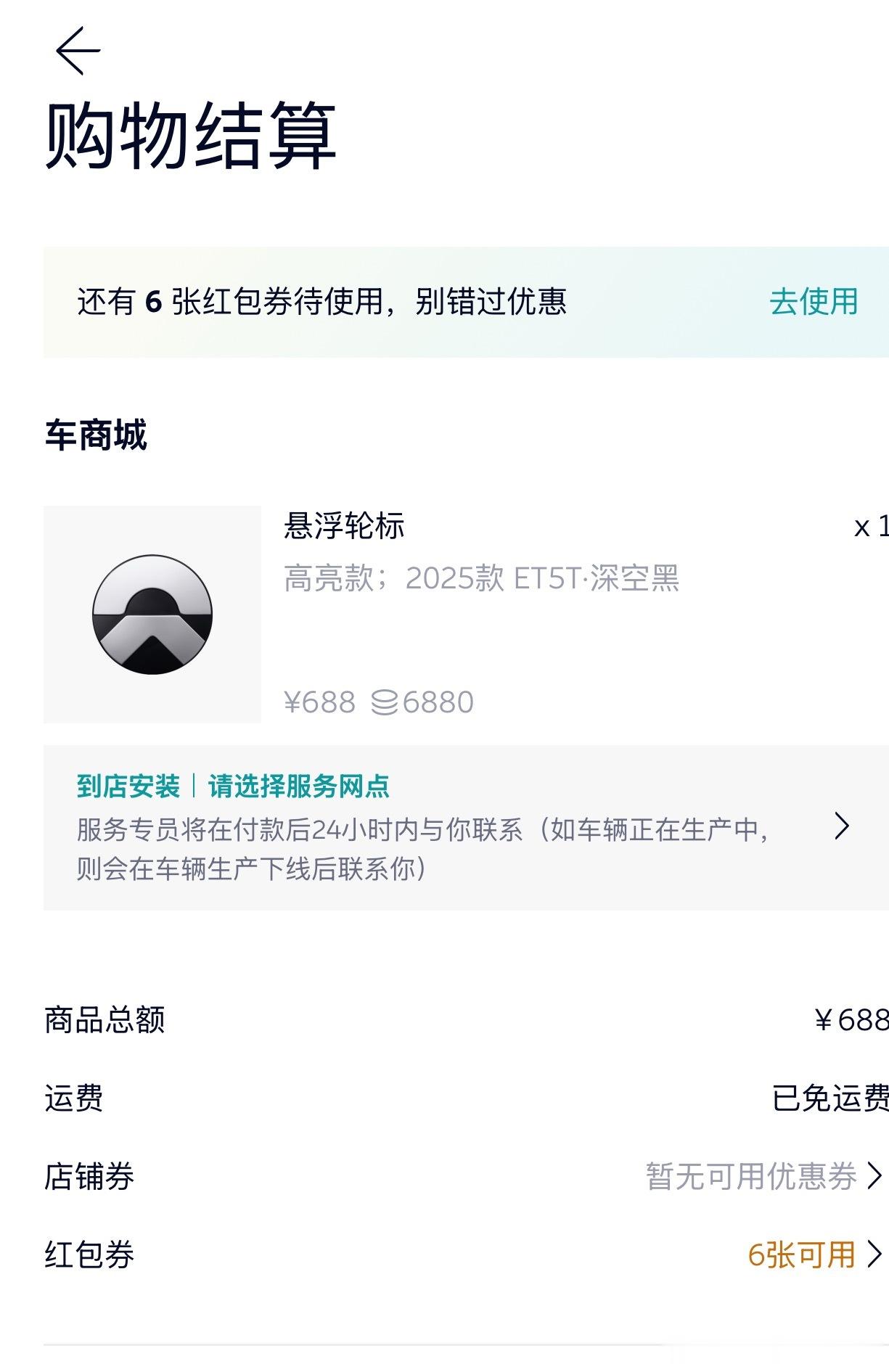
Task: Tap product variant text 高亮款 2025款 ET5T
Action: pos(481,578)
